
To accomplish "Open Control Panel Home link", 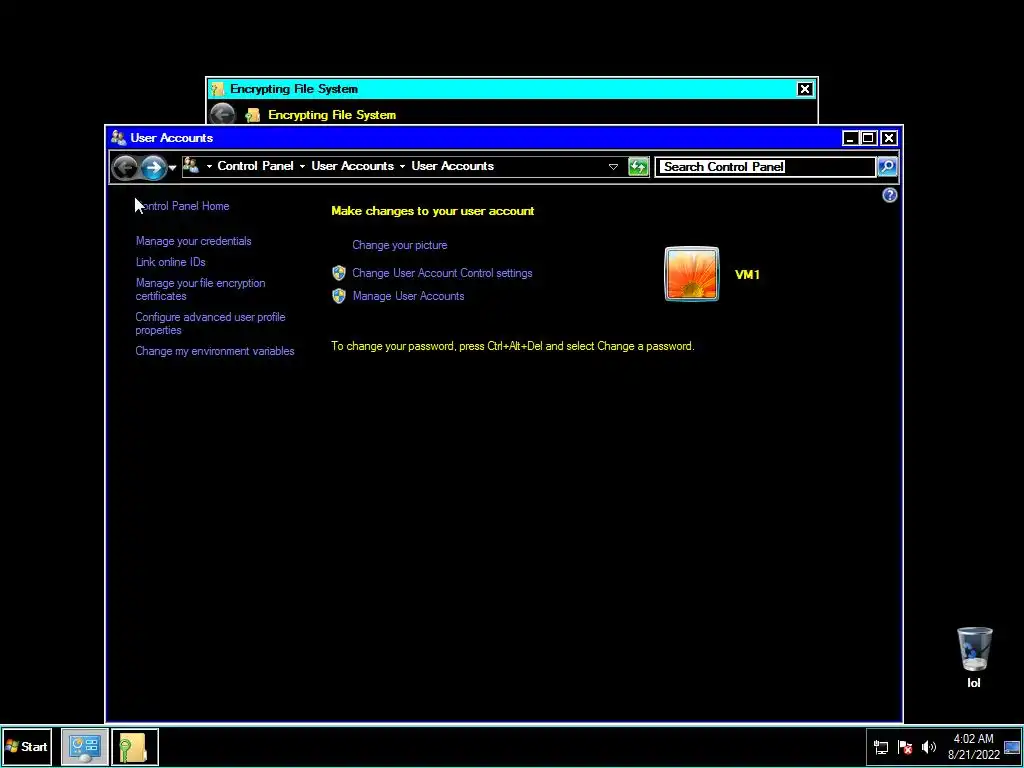I will point(182,206).
